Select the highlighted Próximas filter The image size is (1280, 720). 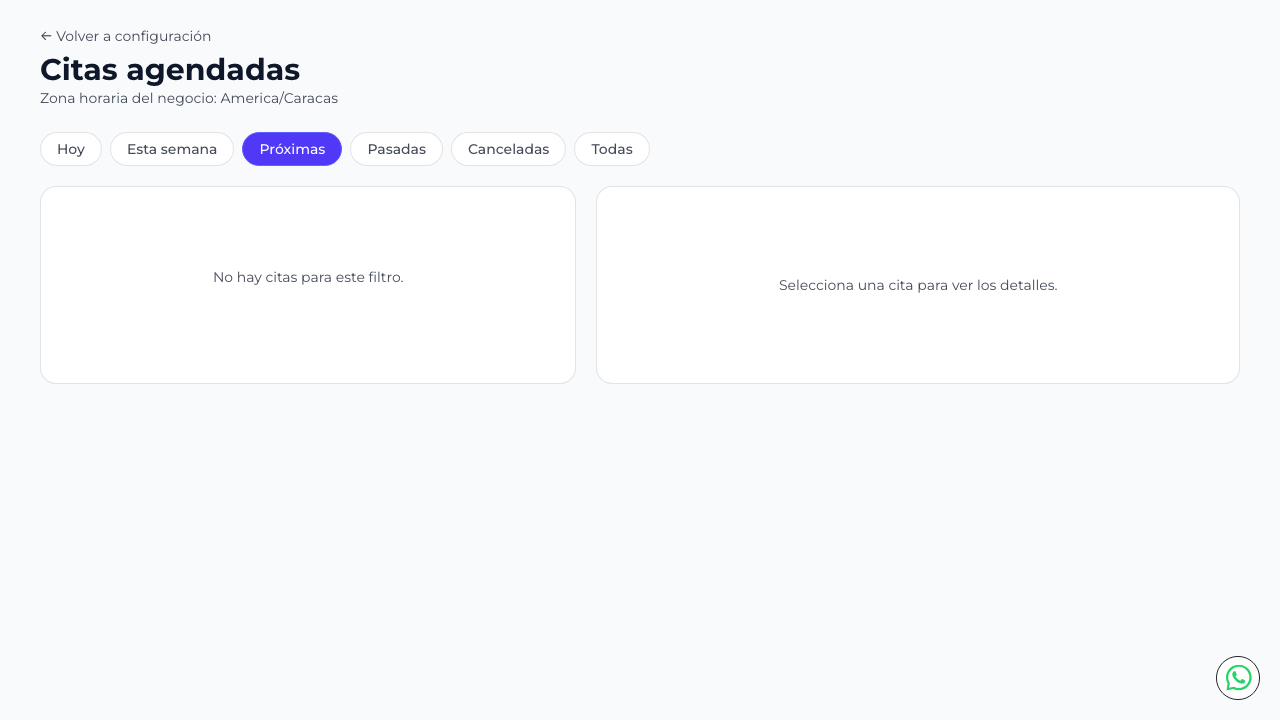(x=292, y=149)
